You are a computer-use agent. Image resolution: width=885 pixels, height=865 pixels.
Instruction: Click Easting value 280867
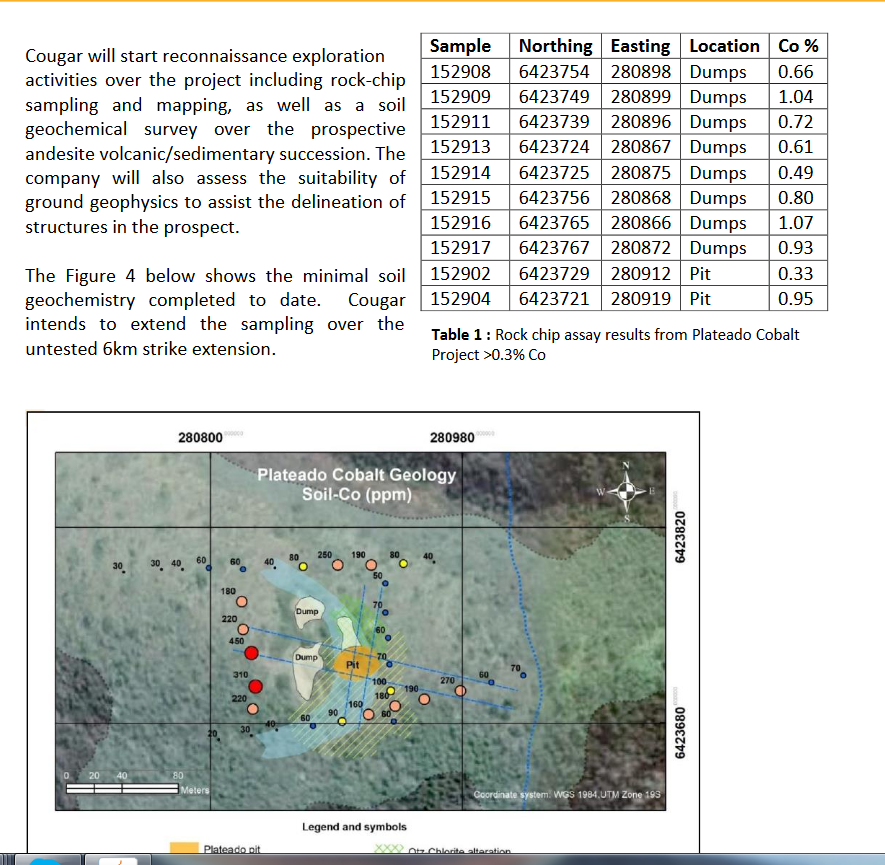click(x=641, y=147)
